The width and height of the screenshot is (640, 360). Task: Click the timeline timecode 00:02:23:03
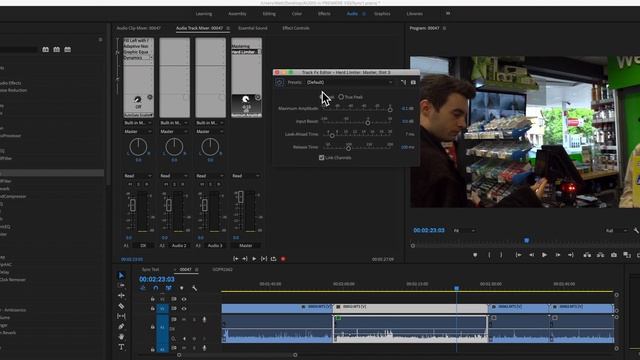[x=157, y=279]
